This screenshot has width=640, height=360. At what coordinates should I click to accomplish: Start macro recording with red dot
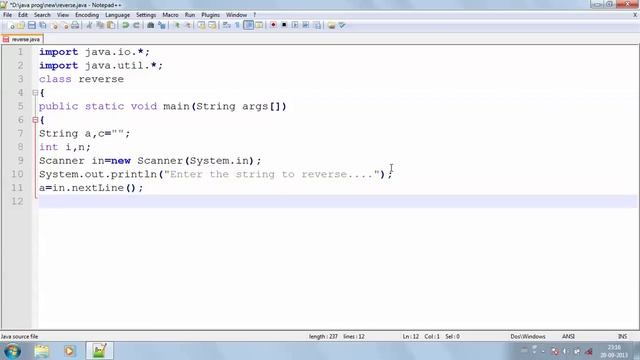(x=273, y=25)
